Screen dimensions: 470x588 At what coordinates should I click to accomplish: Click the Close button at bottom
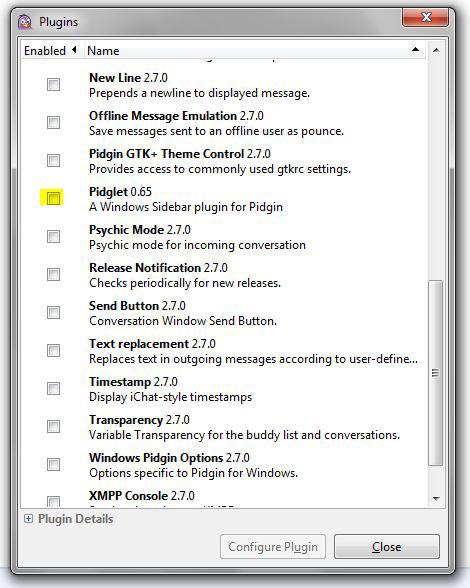pos(387,547)
